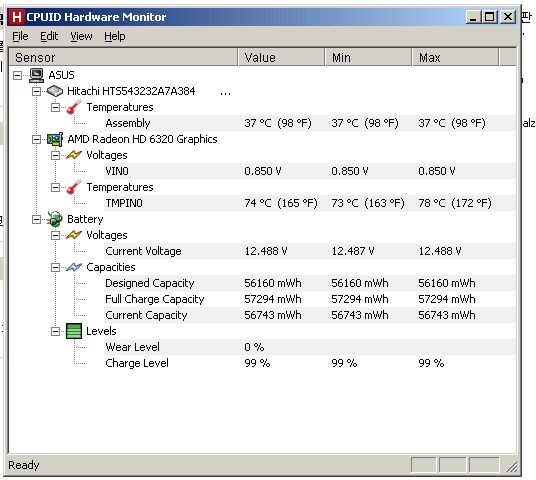The image size is (536, 480).
Task: Click the Min column header
Action: point(368,57)
